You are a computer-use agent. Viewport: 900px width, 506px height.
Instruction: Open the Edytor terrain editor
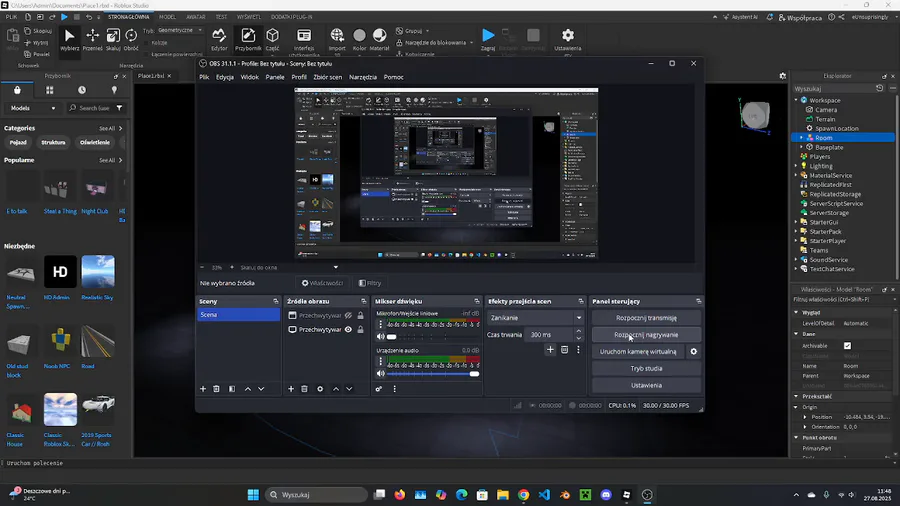point(219,40)
